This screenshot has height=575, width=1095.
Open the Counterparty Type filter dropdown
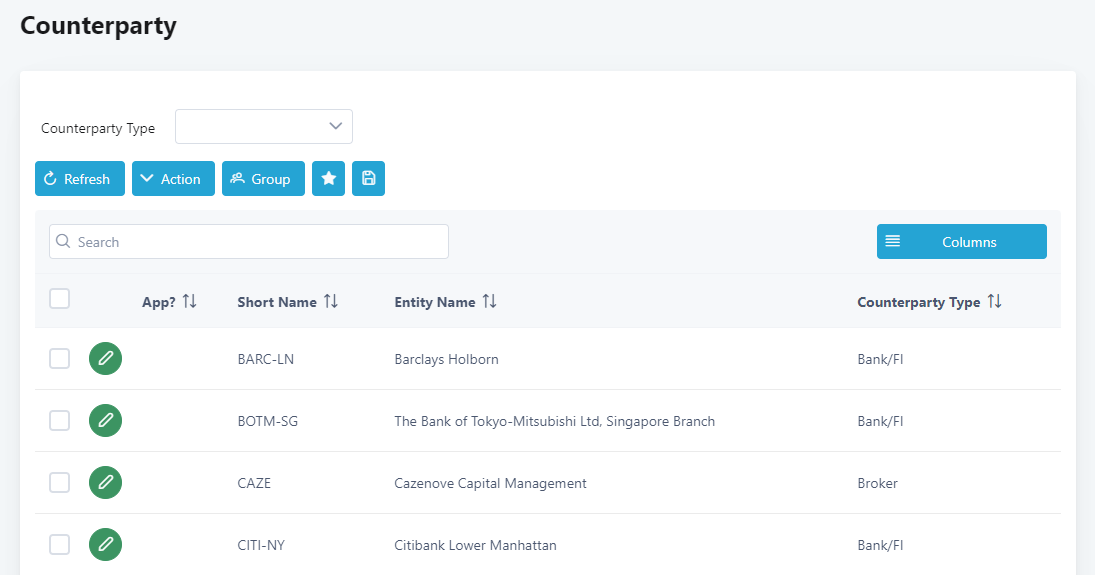[x=264, y=126]
